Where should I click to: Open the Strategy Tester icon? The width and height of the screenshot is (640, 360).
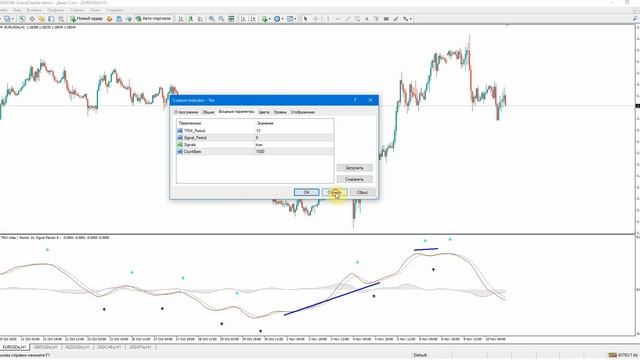(61, 19)
